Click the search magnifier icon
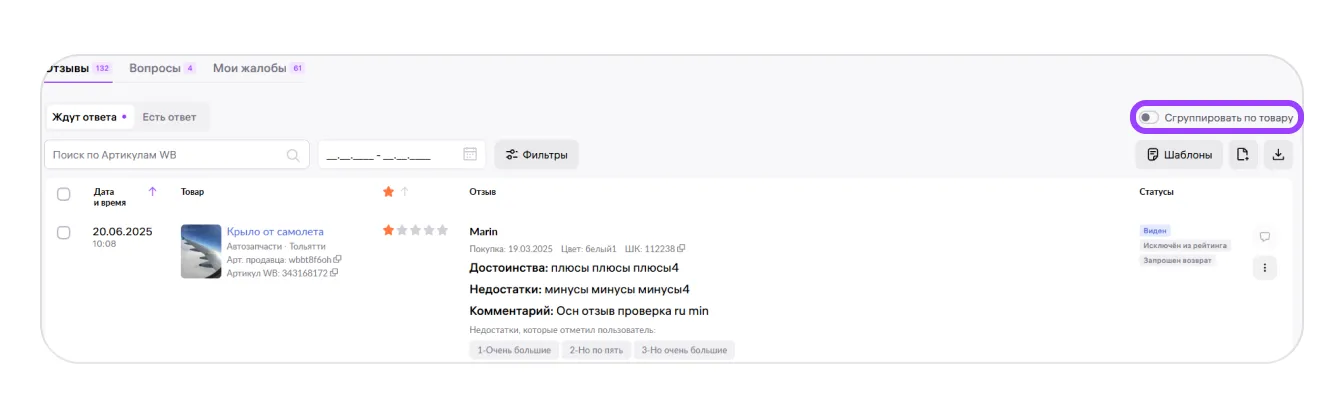The width and height of the screenshot is (1344, 418). pos(293,155)
